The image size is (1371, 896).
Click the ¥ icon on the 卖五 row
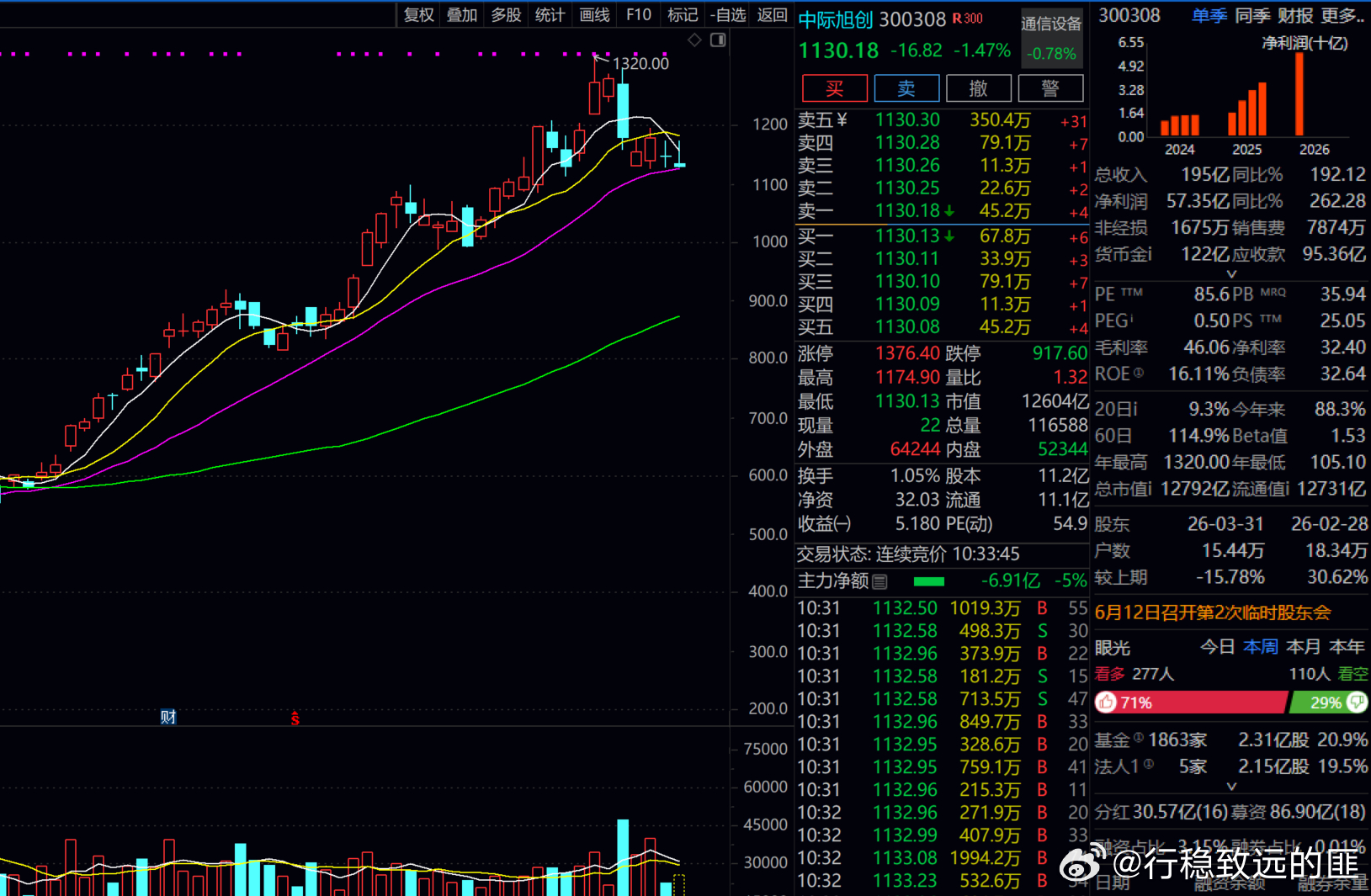842,120
